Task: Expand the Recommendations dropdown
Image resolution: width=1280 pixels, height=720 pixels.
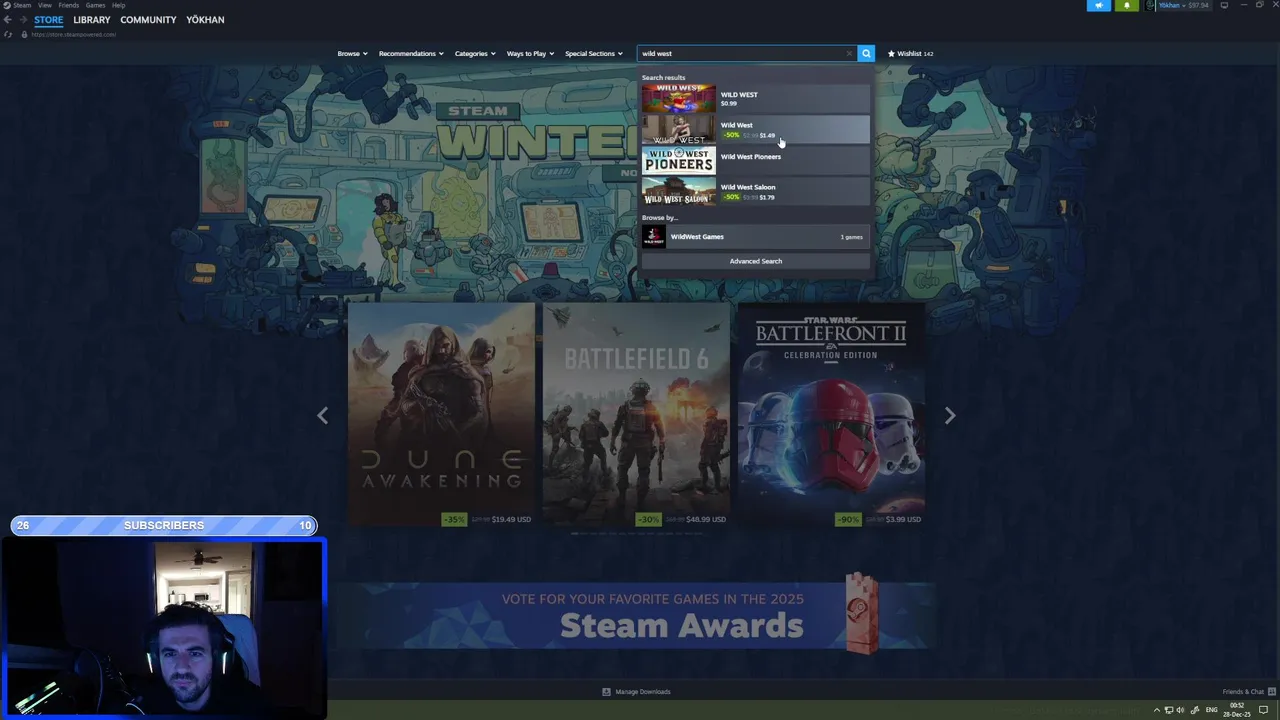Action: point(411,54)
